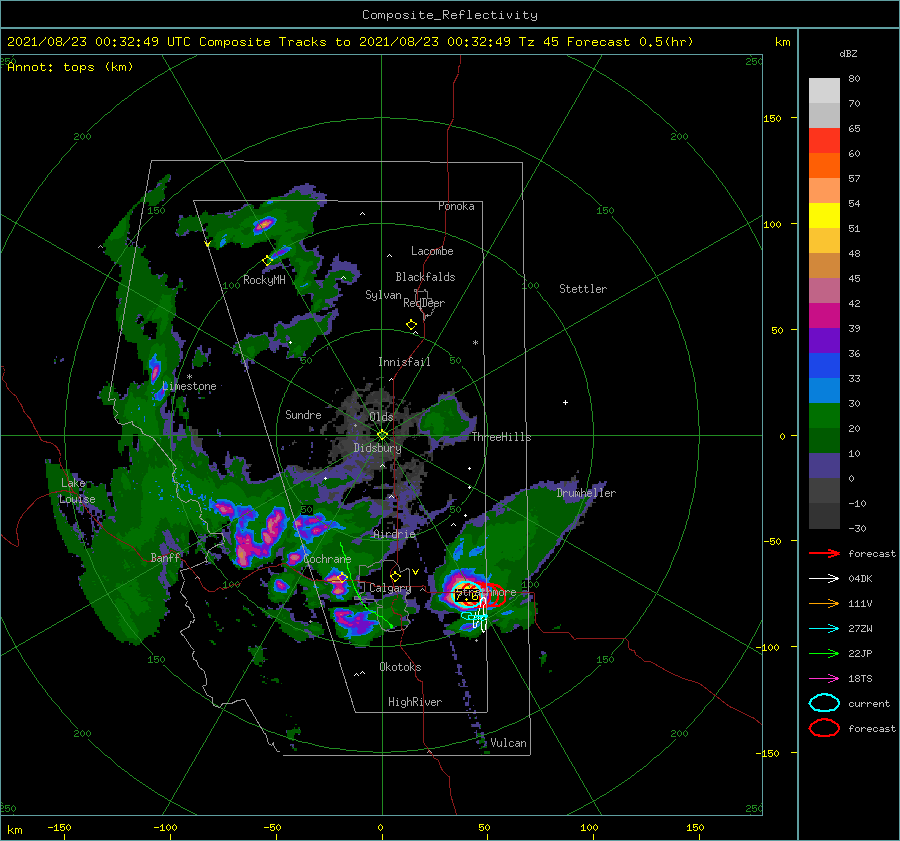
Task: Click the red forecast arrow in legend
Action: 824,553
